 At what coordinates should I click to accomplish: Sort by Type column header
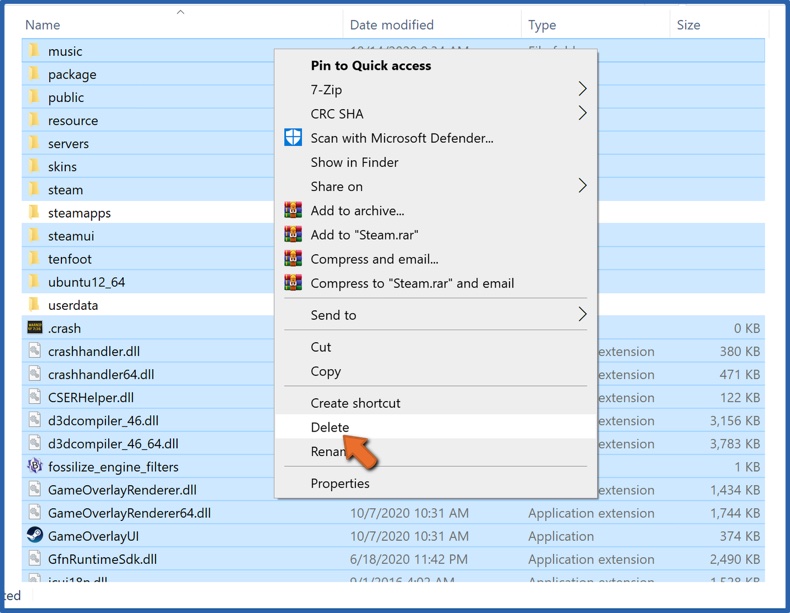click(542, 25)
